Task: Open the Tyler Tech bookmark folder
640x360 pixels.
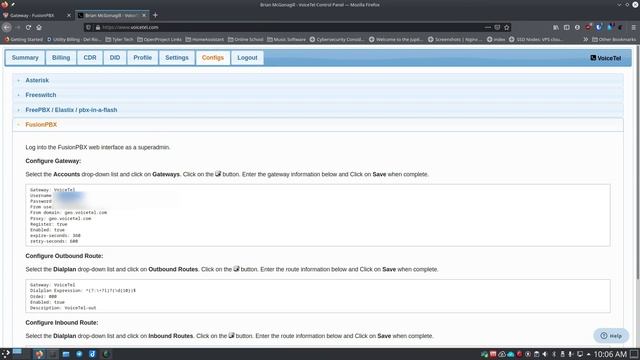Action: [119, 39]
